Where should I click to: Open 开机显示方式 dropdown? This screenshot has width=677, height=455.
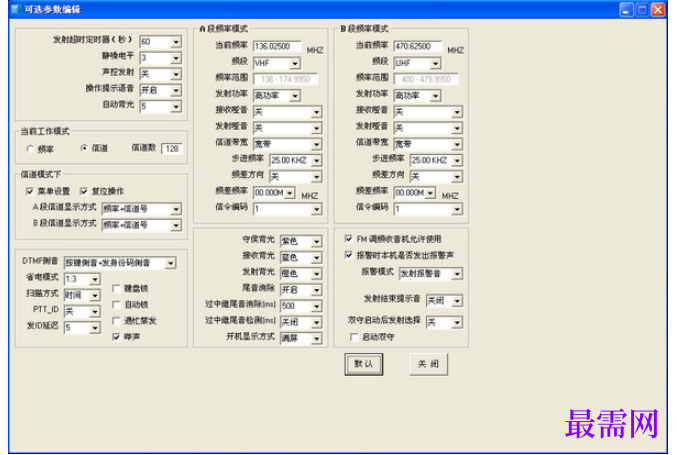point(301,338)
